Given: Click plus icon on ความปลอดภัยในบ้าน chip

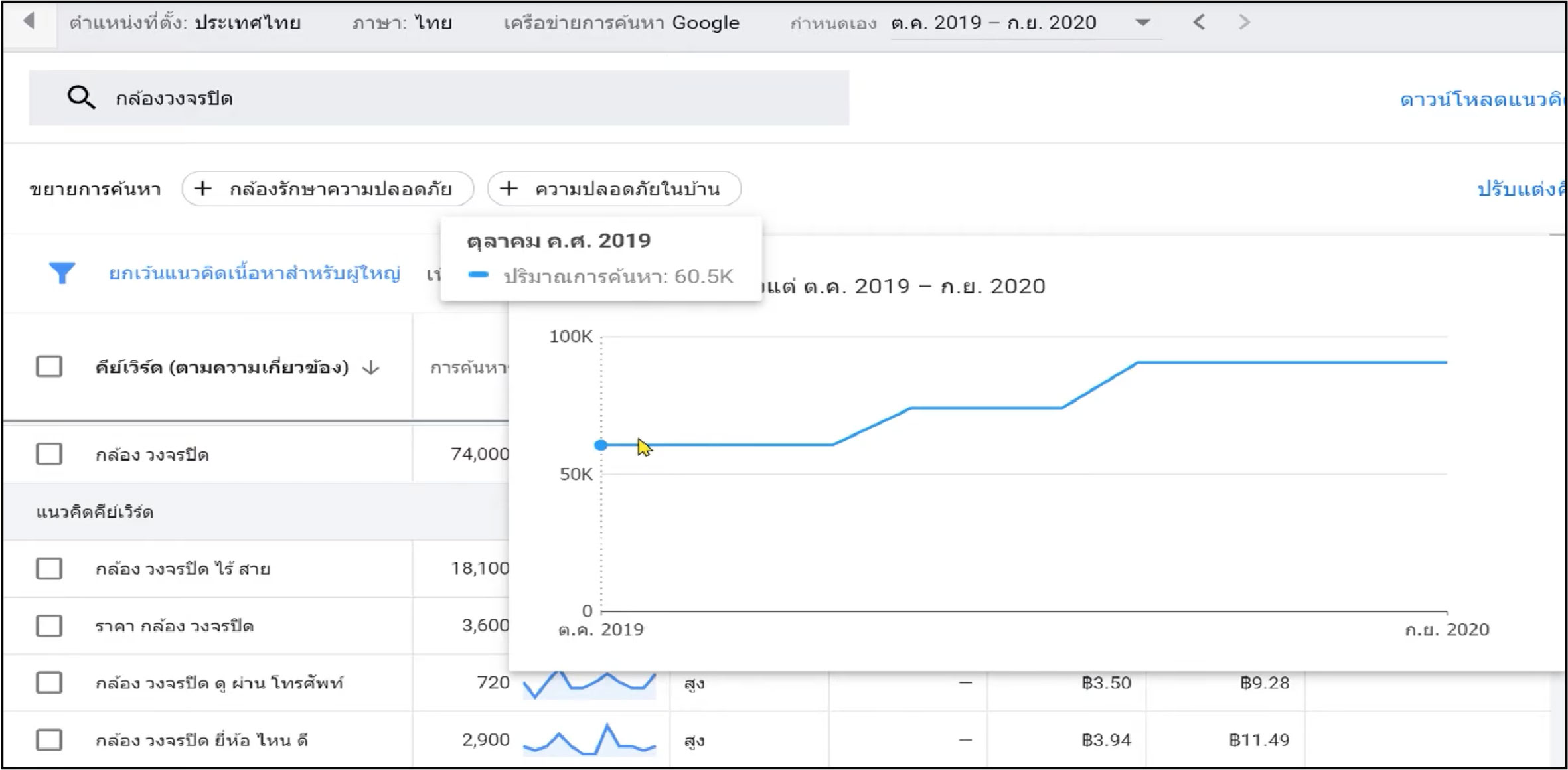Looking at the screenshot, I should coord(509,189).
